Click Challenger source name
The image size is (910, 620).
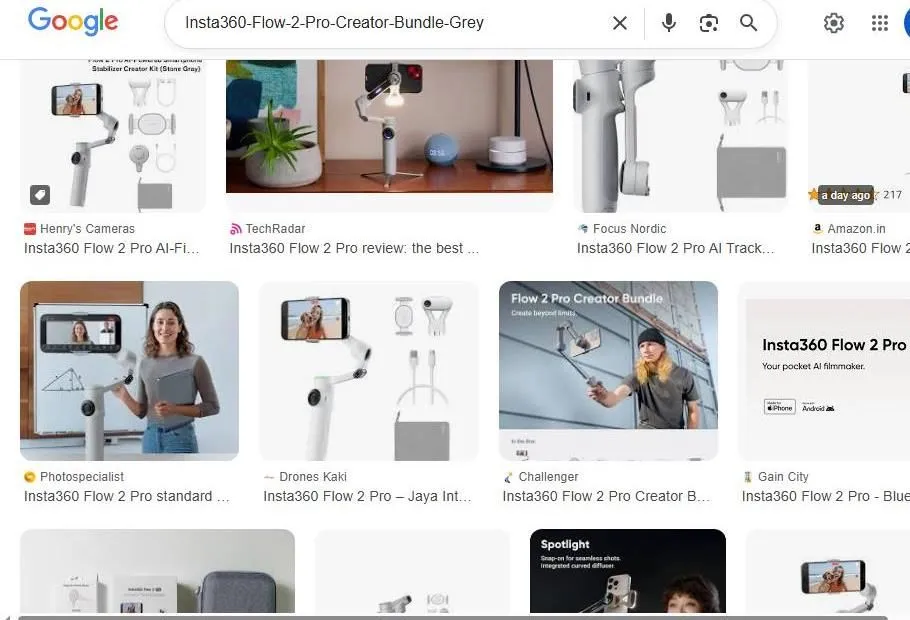(x=548, y=477)
